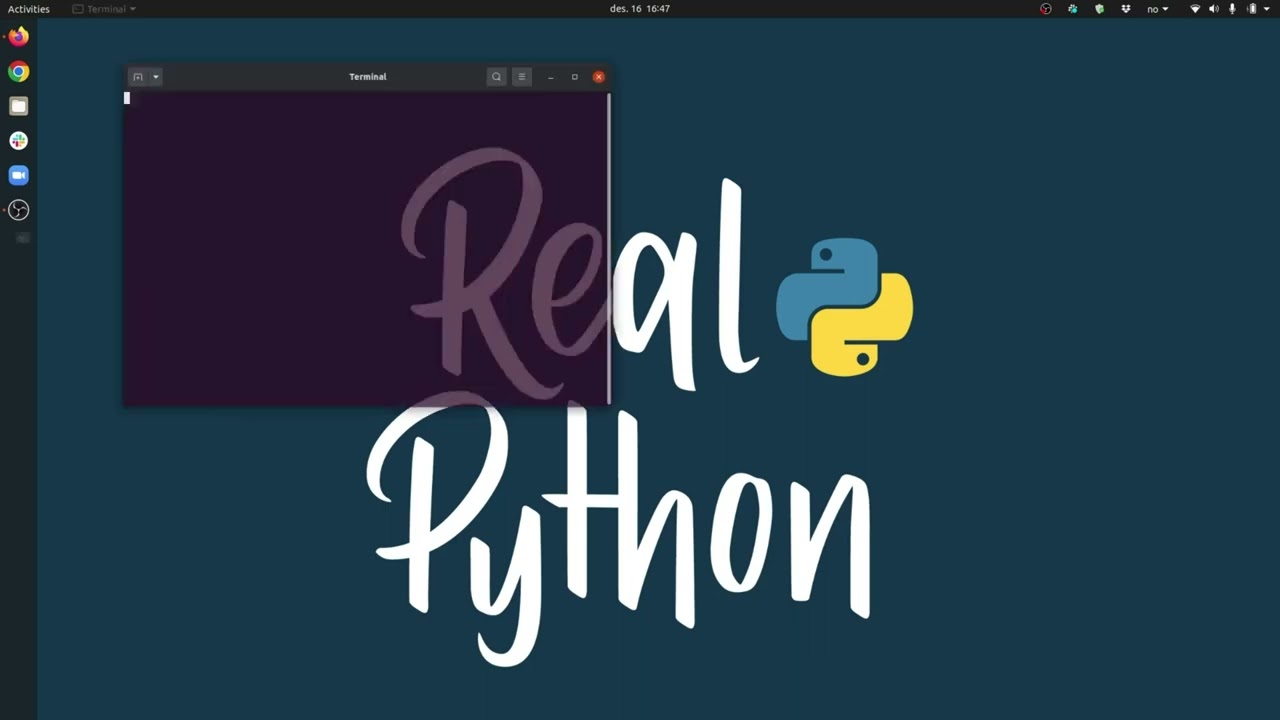Click the microphone indicator icon
The image size is (1280, 720).
[x=1232, y=9]
